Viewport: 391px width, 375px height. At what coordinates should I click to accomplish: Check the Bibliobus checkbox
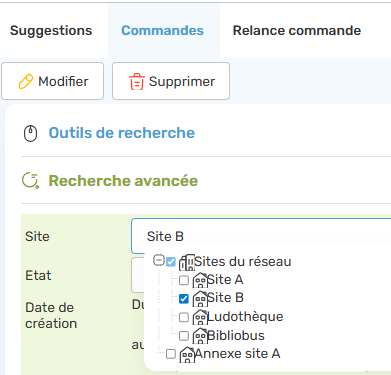(x=184, y=336)
